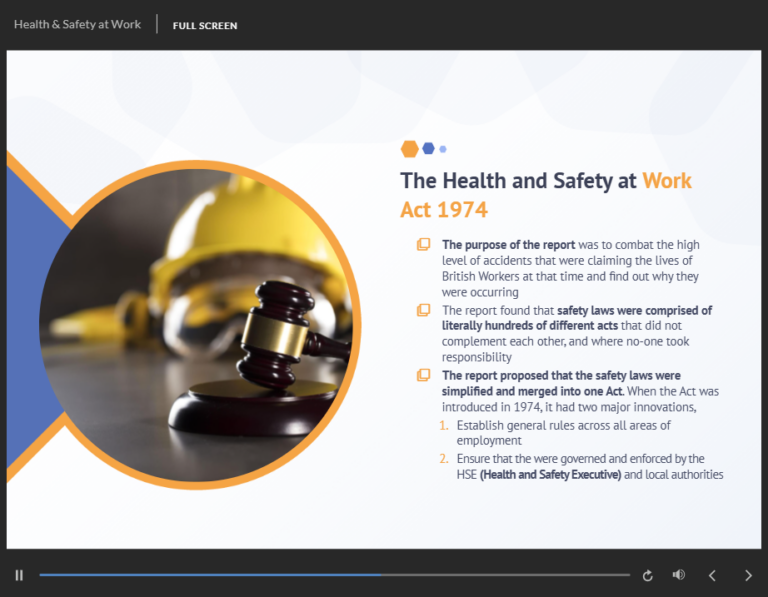Open FULL SCREEN mode
Viewport: 768px width, 597px height.
pyautogui.click(x=205, y=25)
